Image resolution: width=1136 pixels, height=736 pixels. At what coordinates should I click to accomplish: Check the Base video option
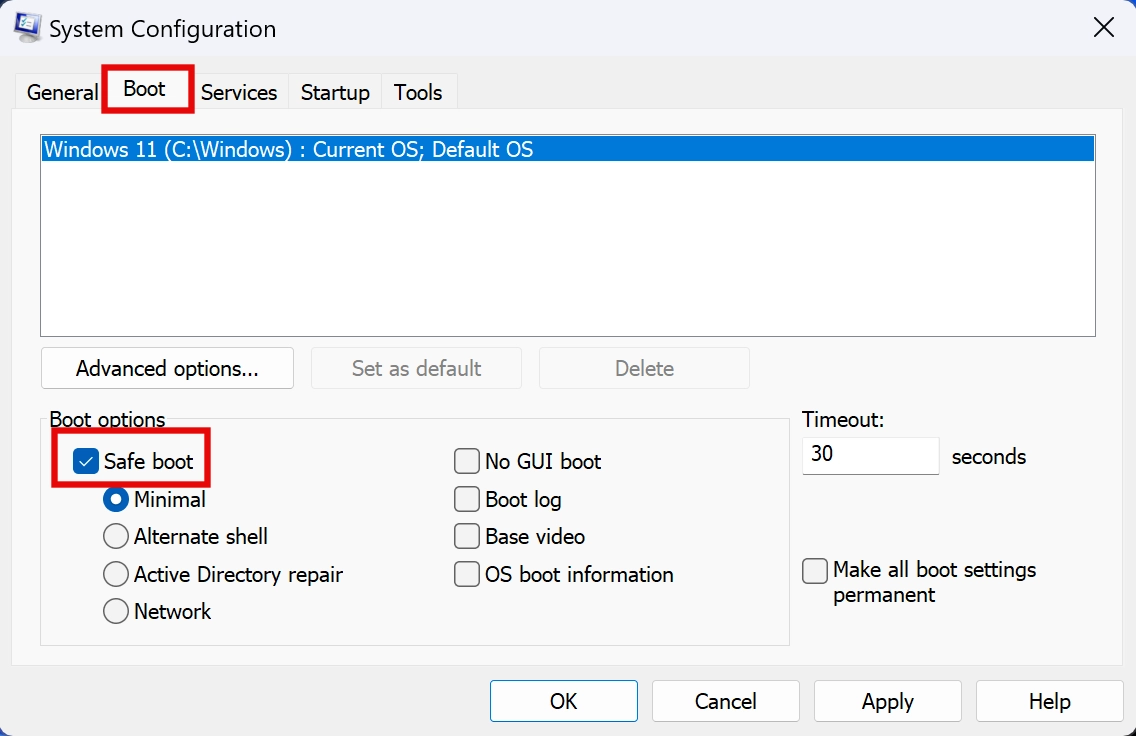coord(466,536)
